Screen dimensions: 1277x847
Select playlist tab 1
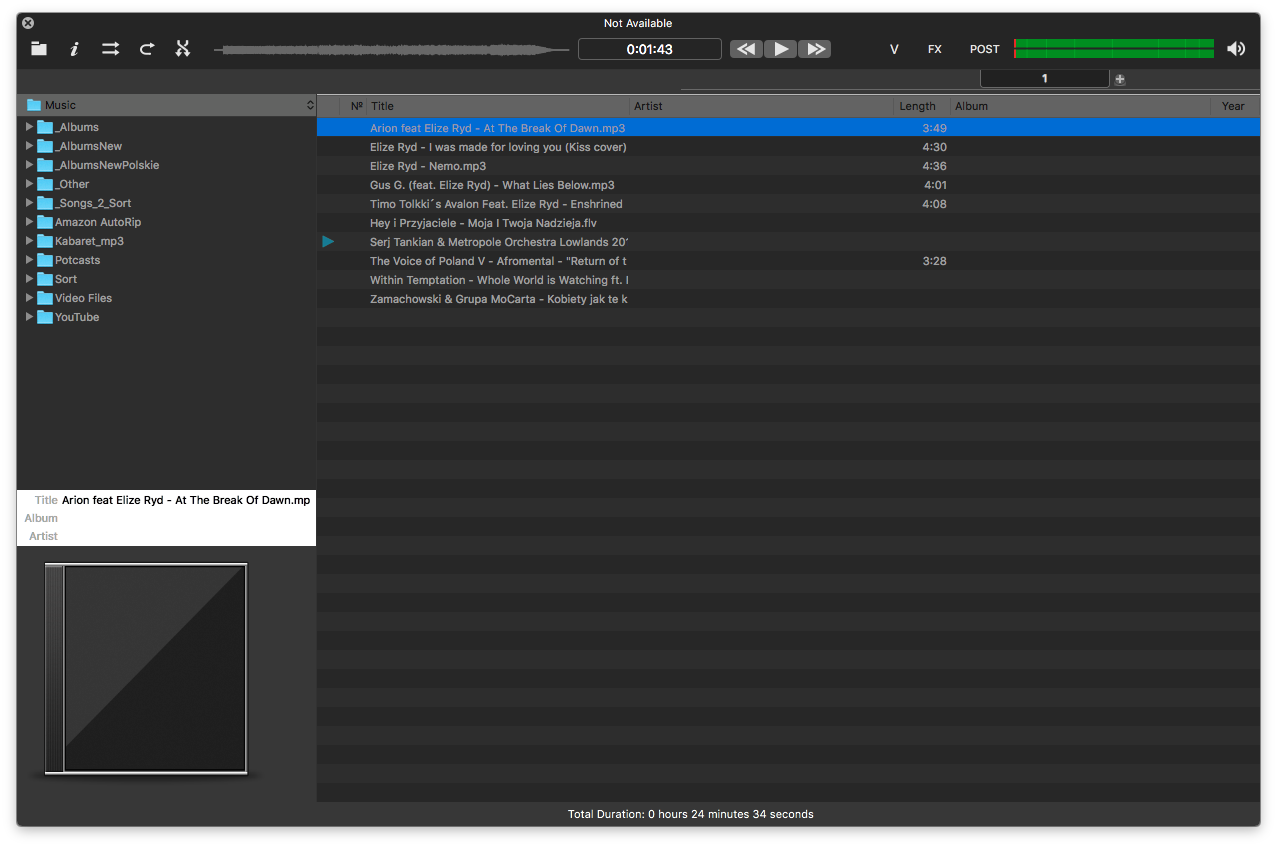click(1044, 78)
